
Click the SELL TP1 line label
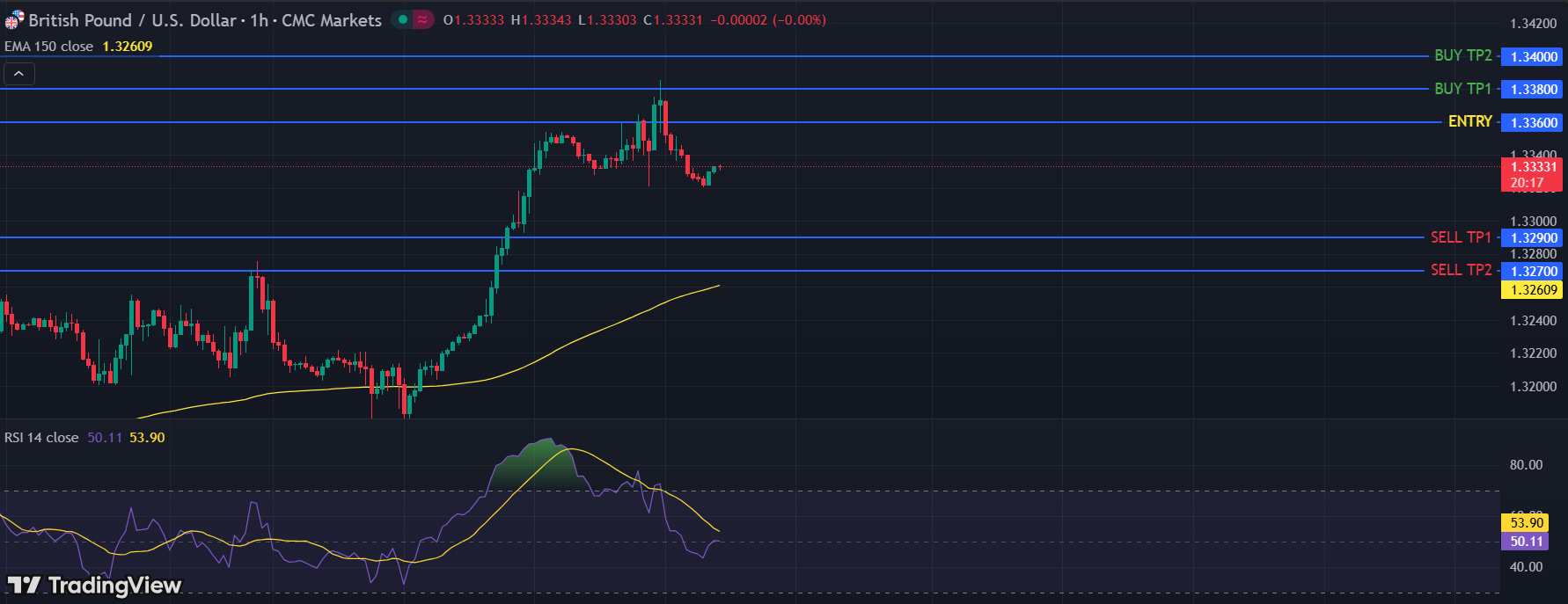pos(1461,237)
